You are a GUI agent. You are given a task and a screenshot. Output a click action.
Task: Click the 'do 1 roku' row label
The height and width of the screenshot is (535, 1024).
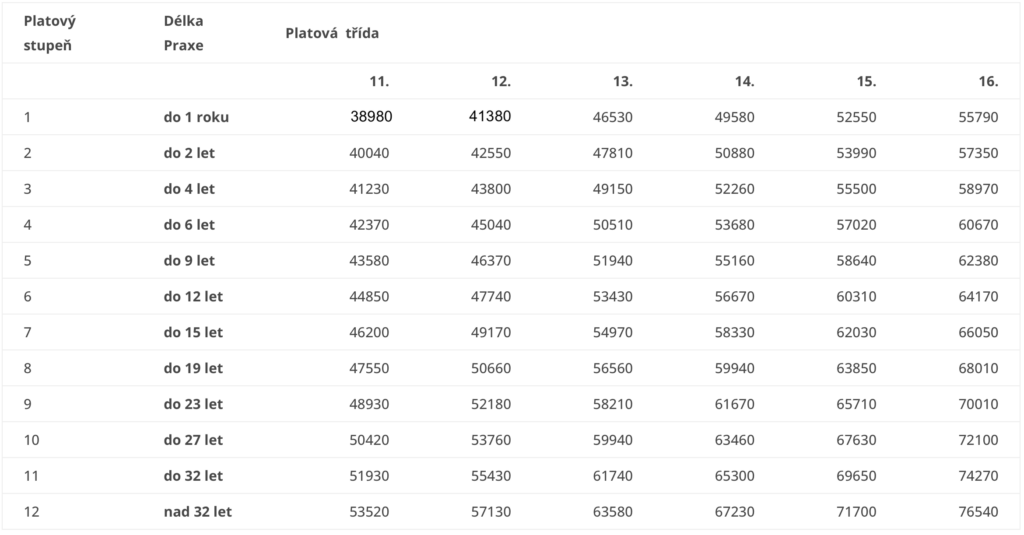(196, 117)
